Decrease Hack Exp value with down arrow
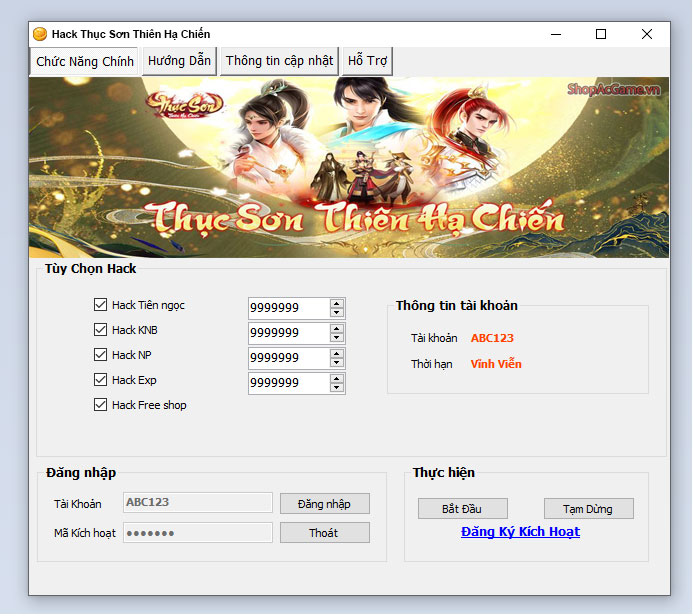This screenshot has width=693, height=616. [337, 388]
